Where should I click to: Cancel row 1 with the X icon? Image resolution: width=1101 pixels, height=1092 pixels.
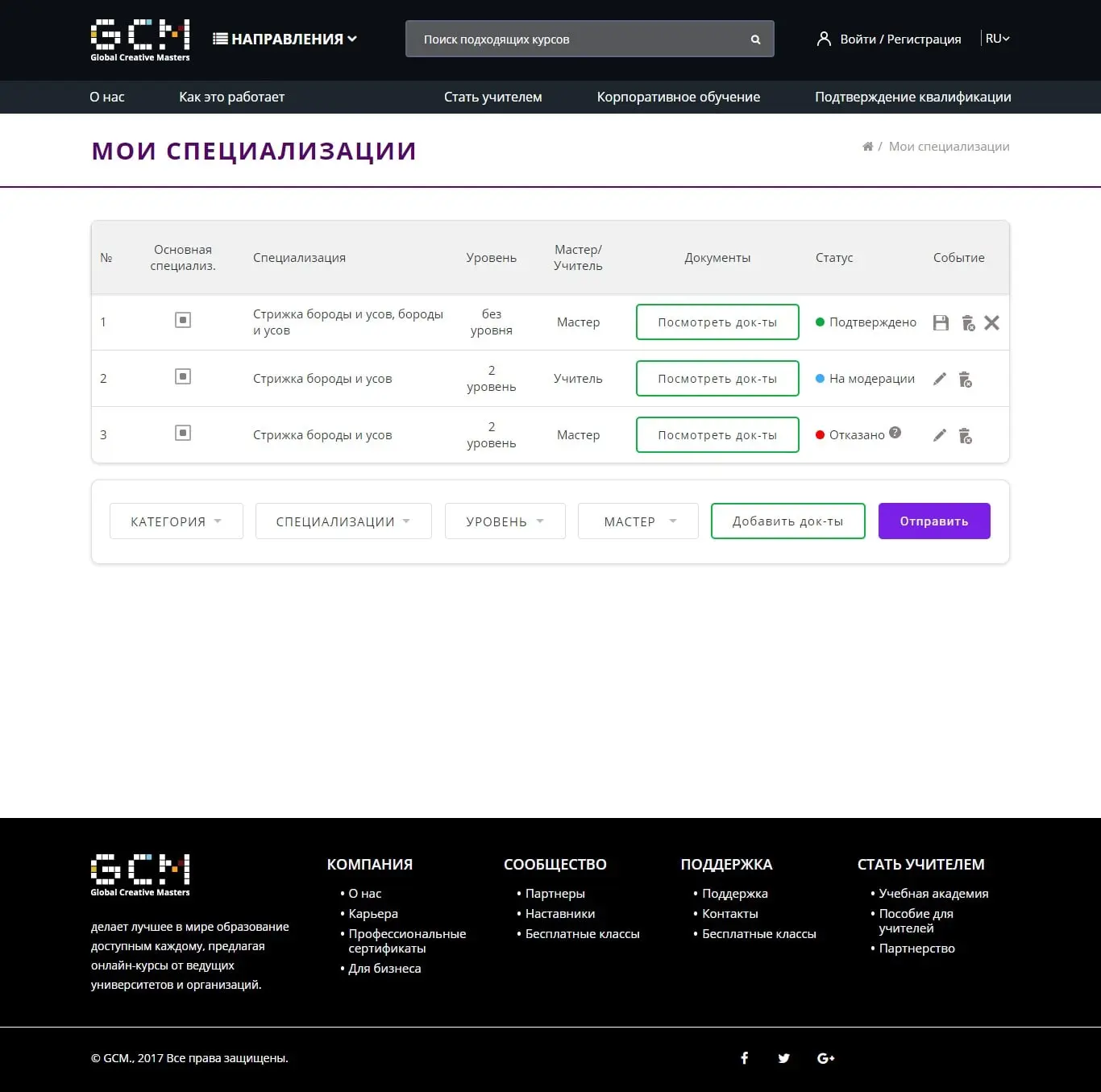992,322
